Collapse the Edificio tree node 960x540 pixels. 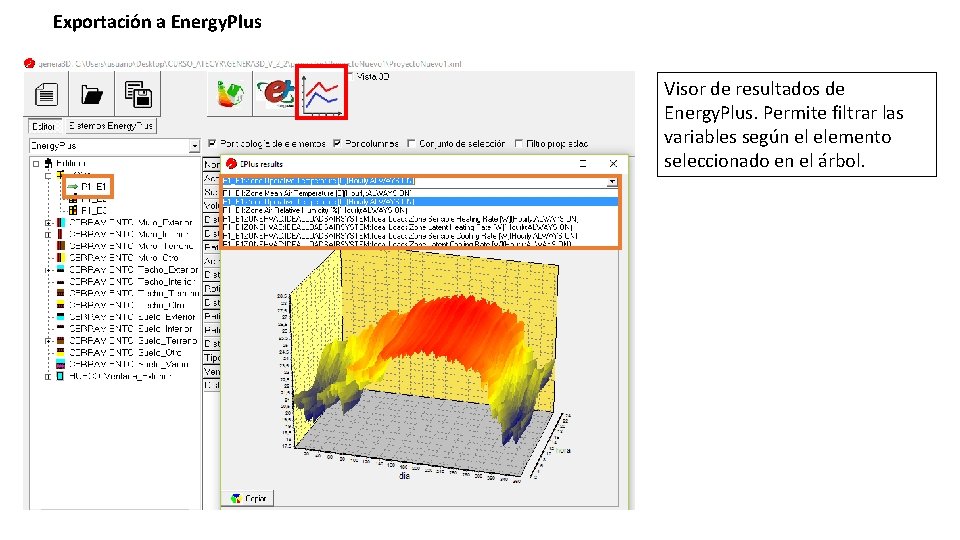[36, 163]
